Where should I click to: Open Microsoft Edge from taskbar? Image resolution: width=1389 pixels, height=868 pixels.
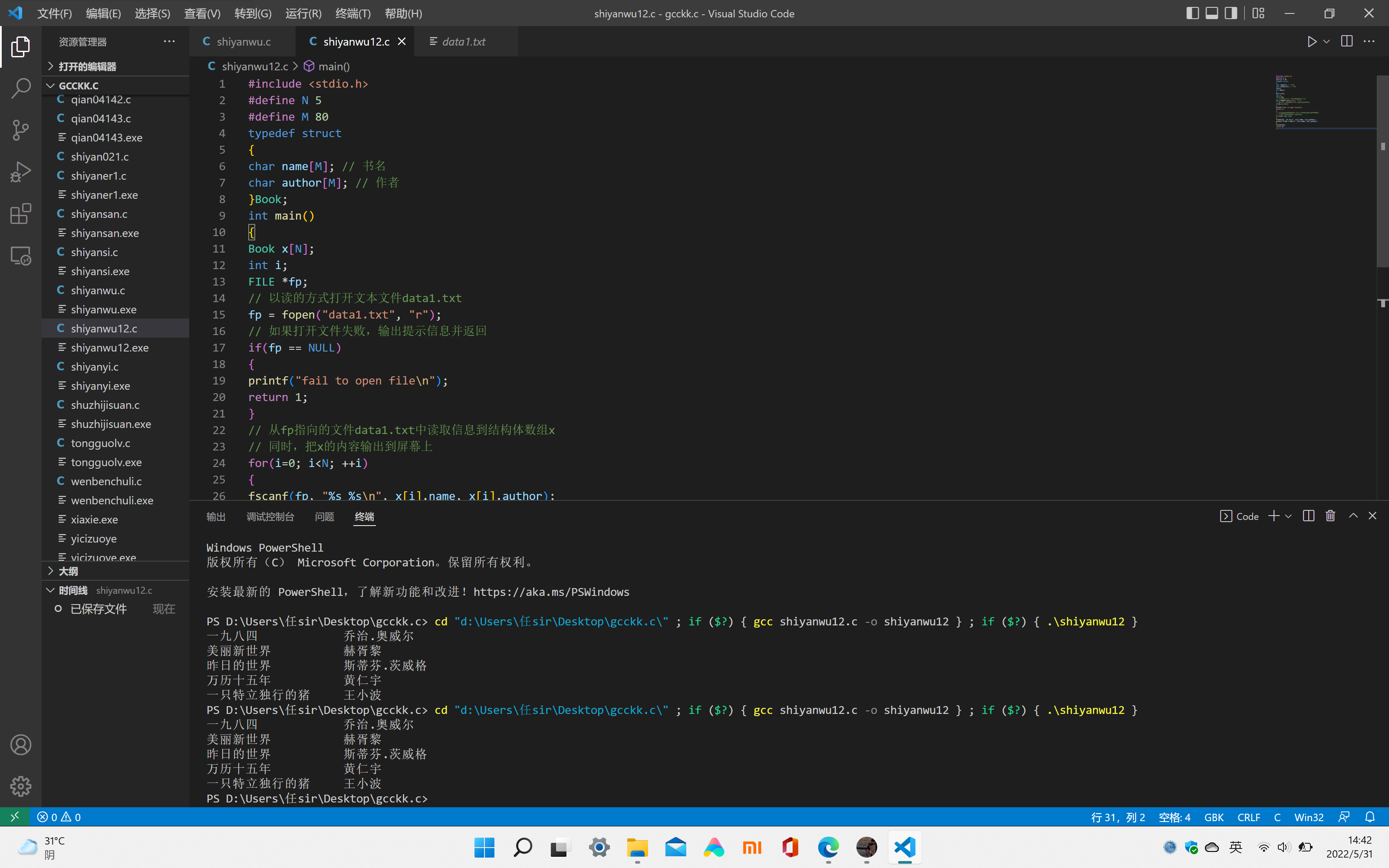[x=828, y=847]
